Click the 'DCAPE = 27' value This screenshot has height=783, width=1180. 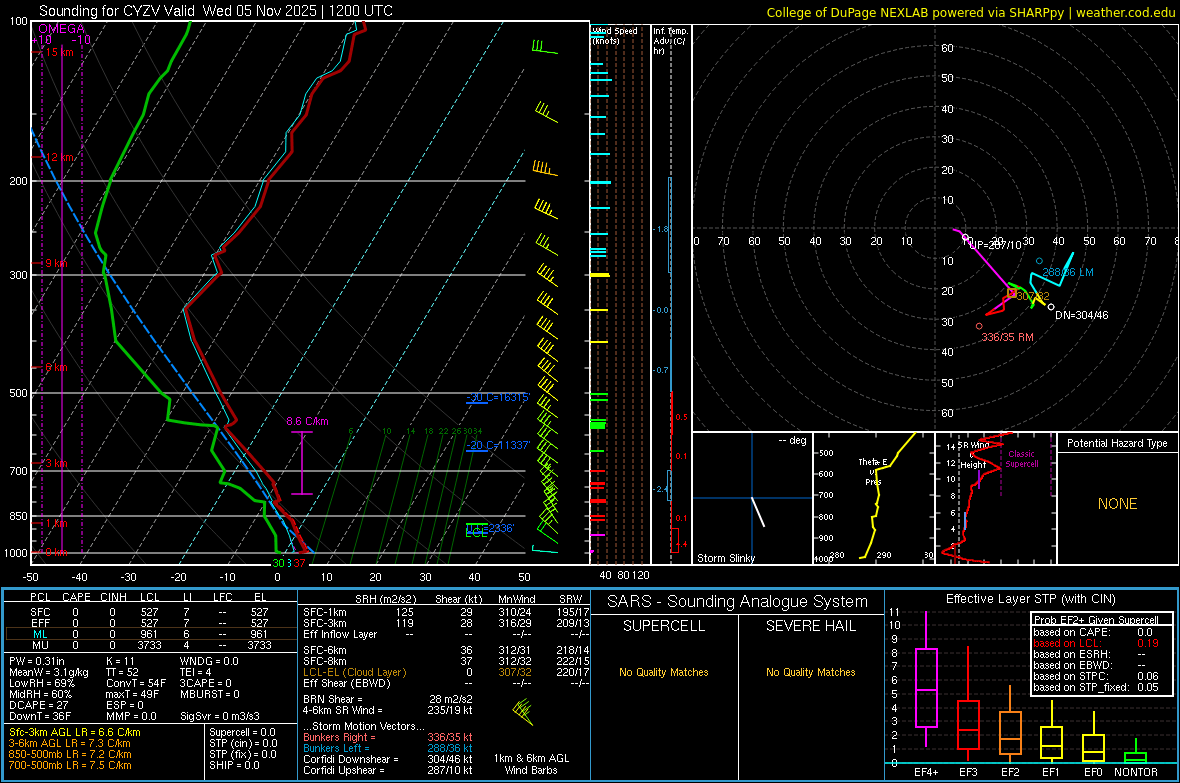click(x=38, y=705)
